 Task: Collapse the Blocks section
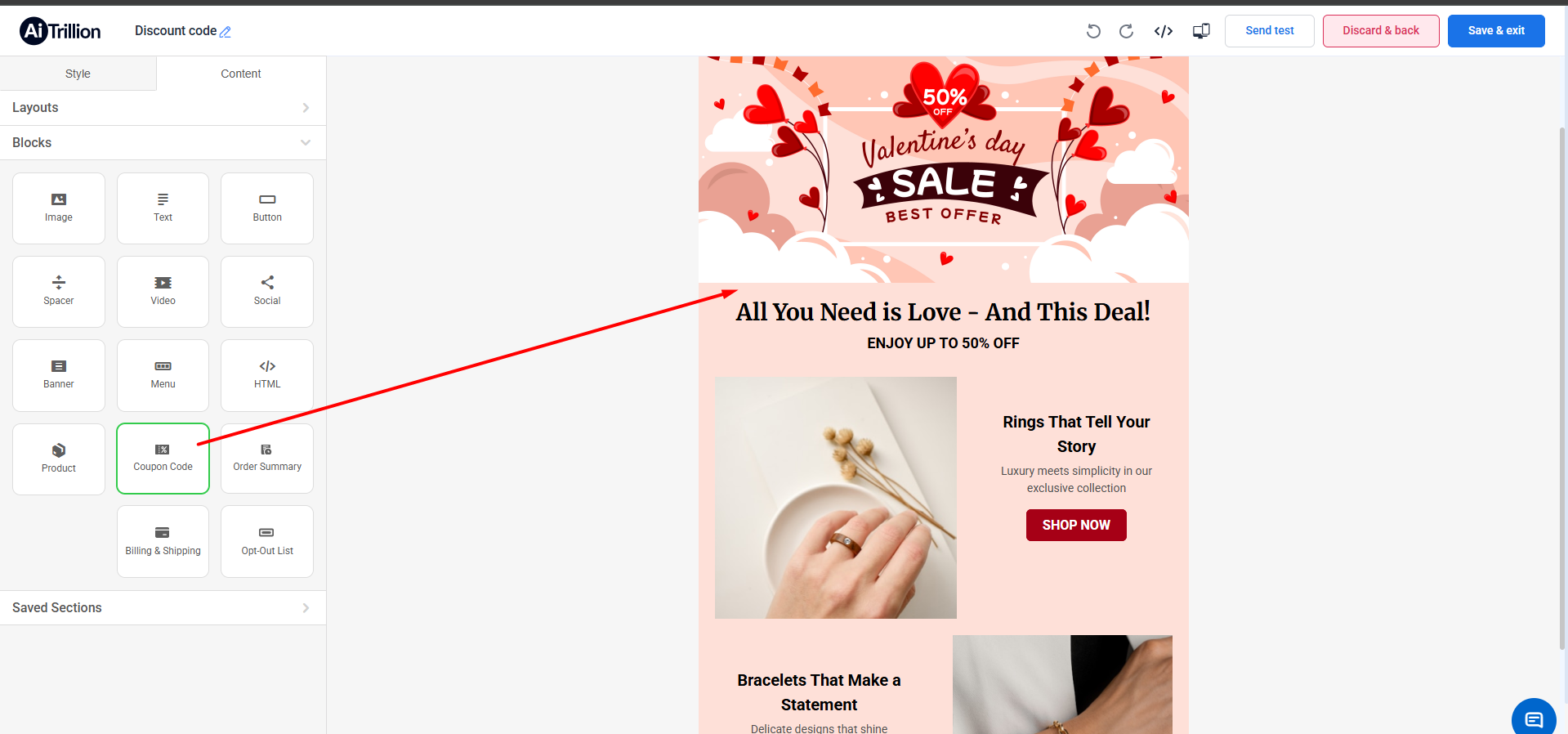163,142
